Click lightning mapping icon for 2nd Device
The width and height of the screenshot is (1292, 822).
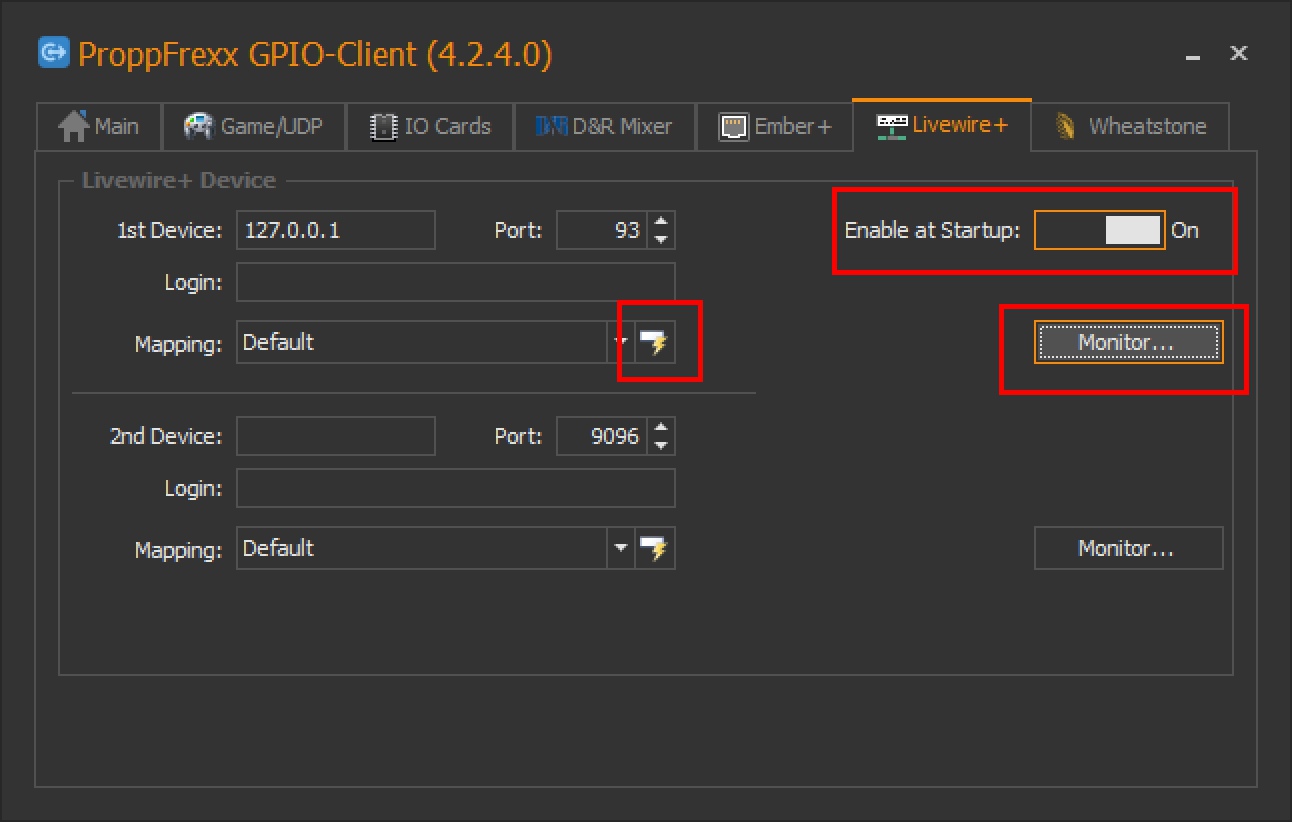pyautogui.click(x=655, y=549)
